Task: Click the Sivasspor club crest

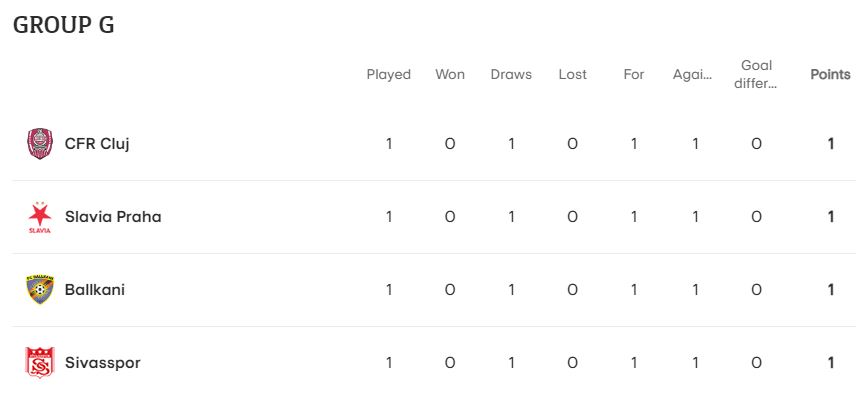Action: coord(40,363)
